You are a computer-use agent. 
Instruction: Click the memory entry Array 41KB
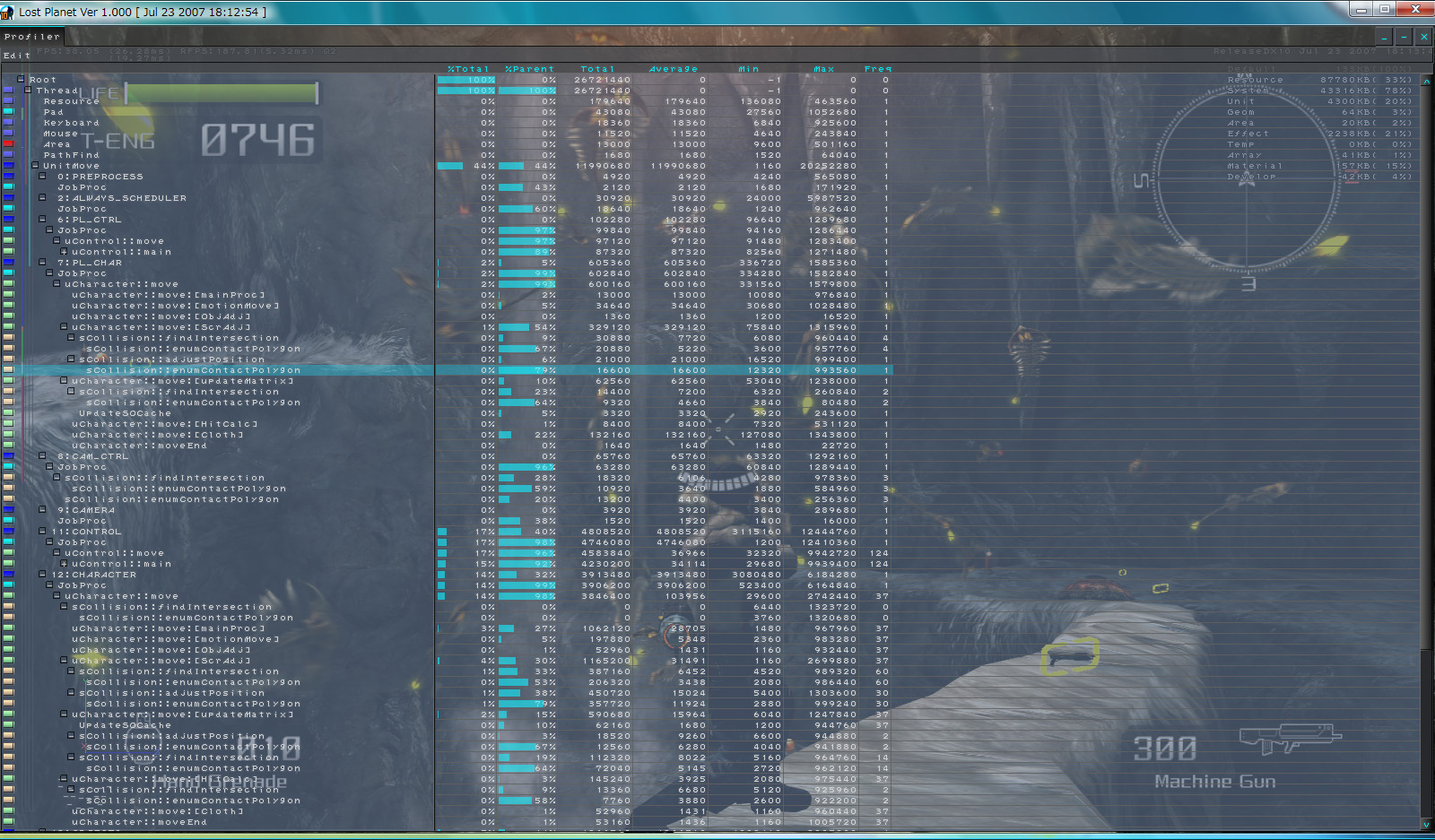[1320, 155]
